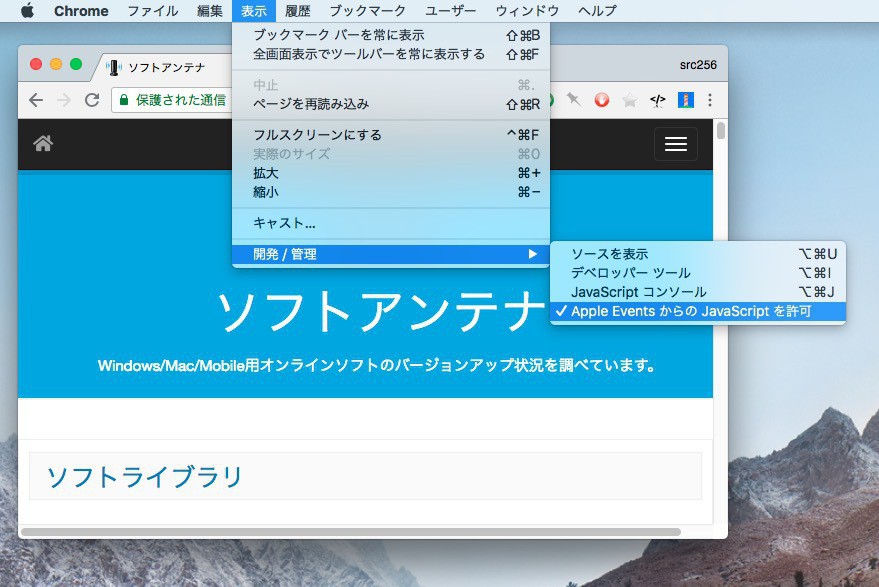Toggle 全画面表示でツールバーを常に表示する

pyautogui.click(x=391, y=54)
